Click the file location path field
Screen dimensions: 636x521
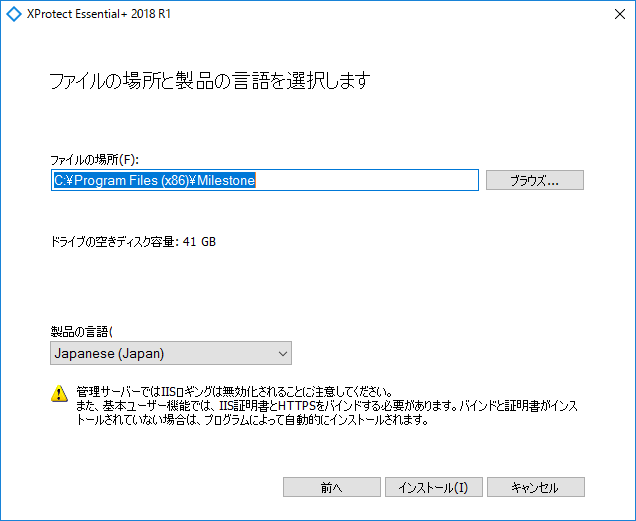[265, 180]
